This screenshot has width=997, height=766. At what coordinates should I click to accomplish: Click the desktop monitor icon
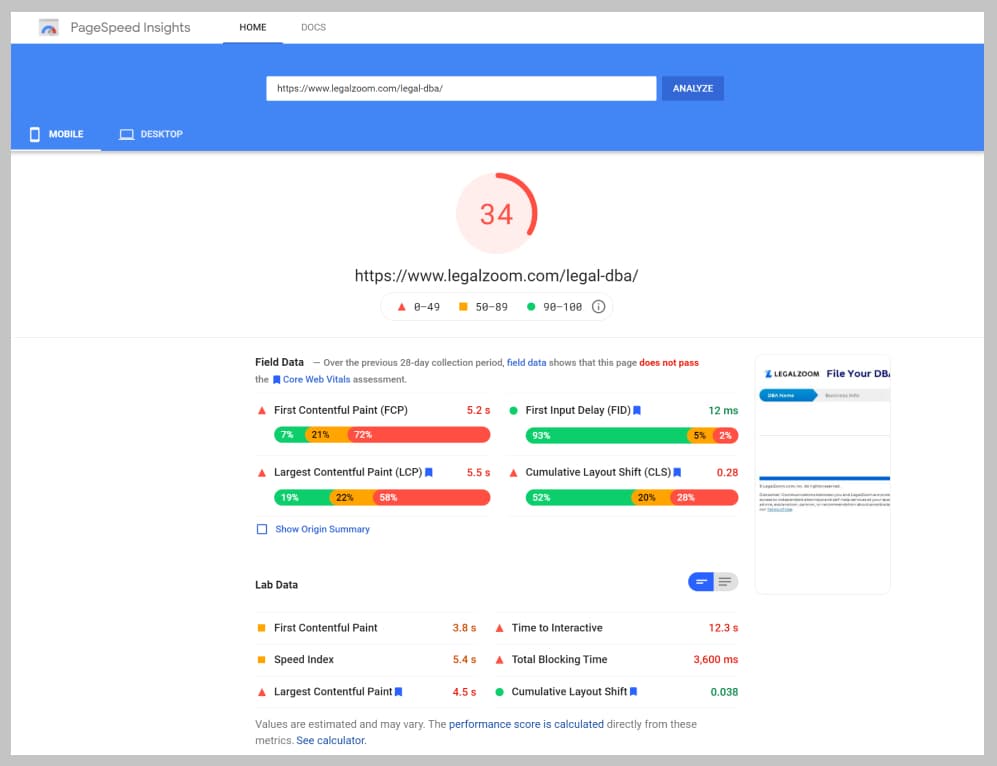pos(127,134)
